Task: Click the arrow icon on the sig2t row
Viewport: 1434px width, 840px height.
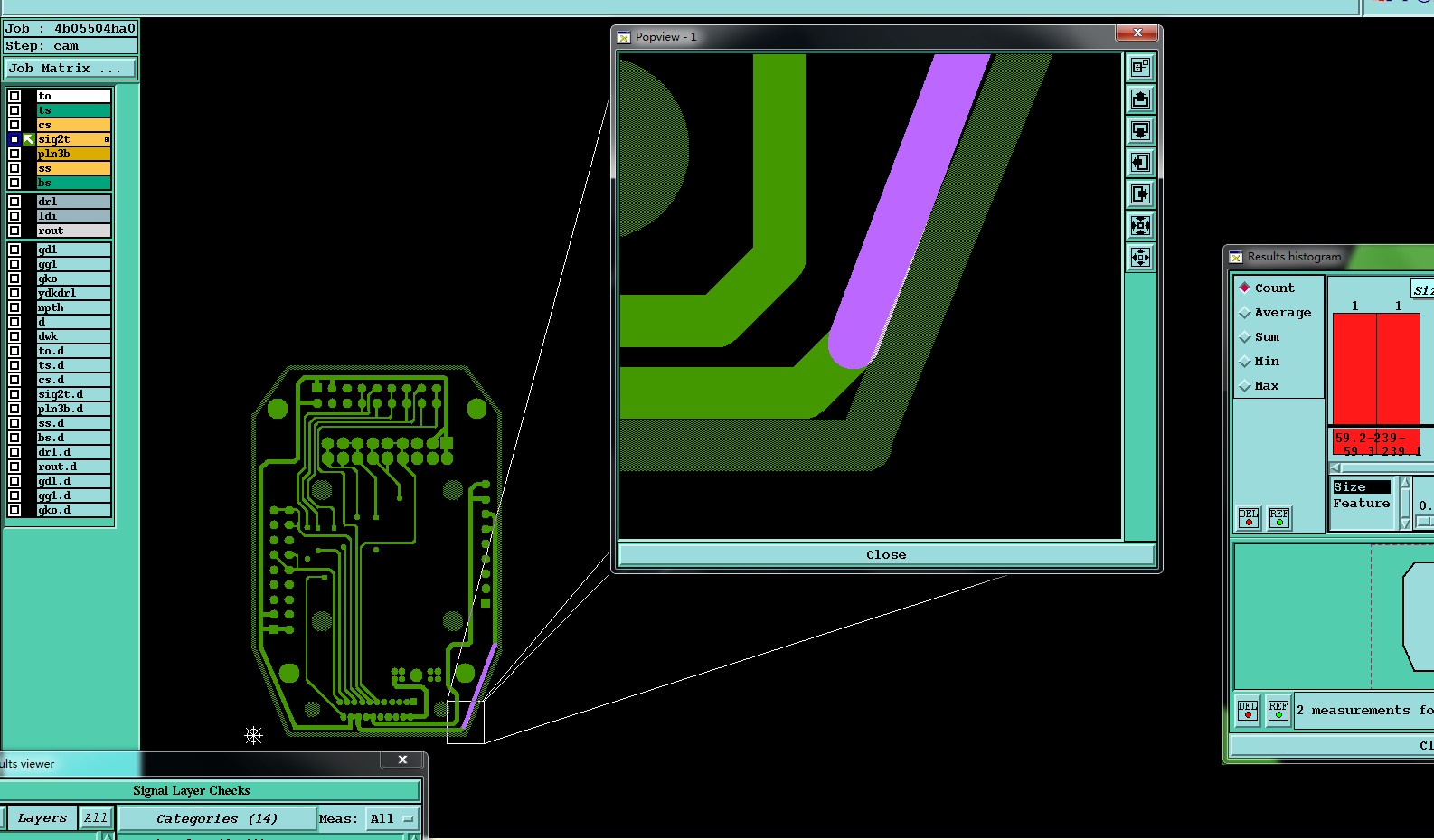Action: click(29, 139)
